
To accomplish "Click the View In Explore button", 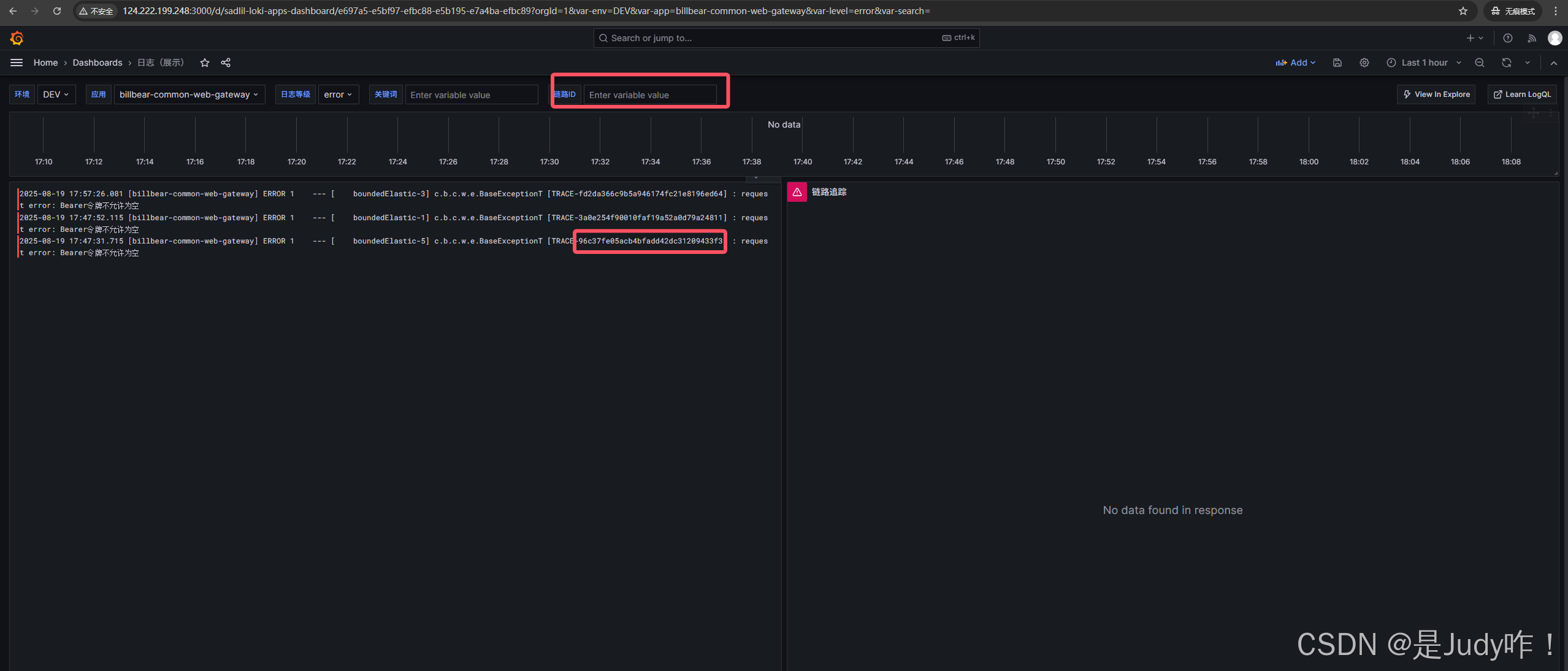I will click(x=1436, y=94).
